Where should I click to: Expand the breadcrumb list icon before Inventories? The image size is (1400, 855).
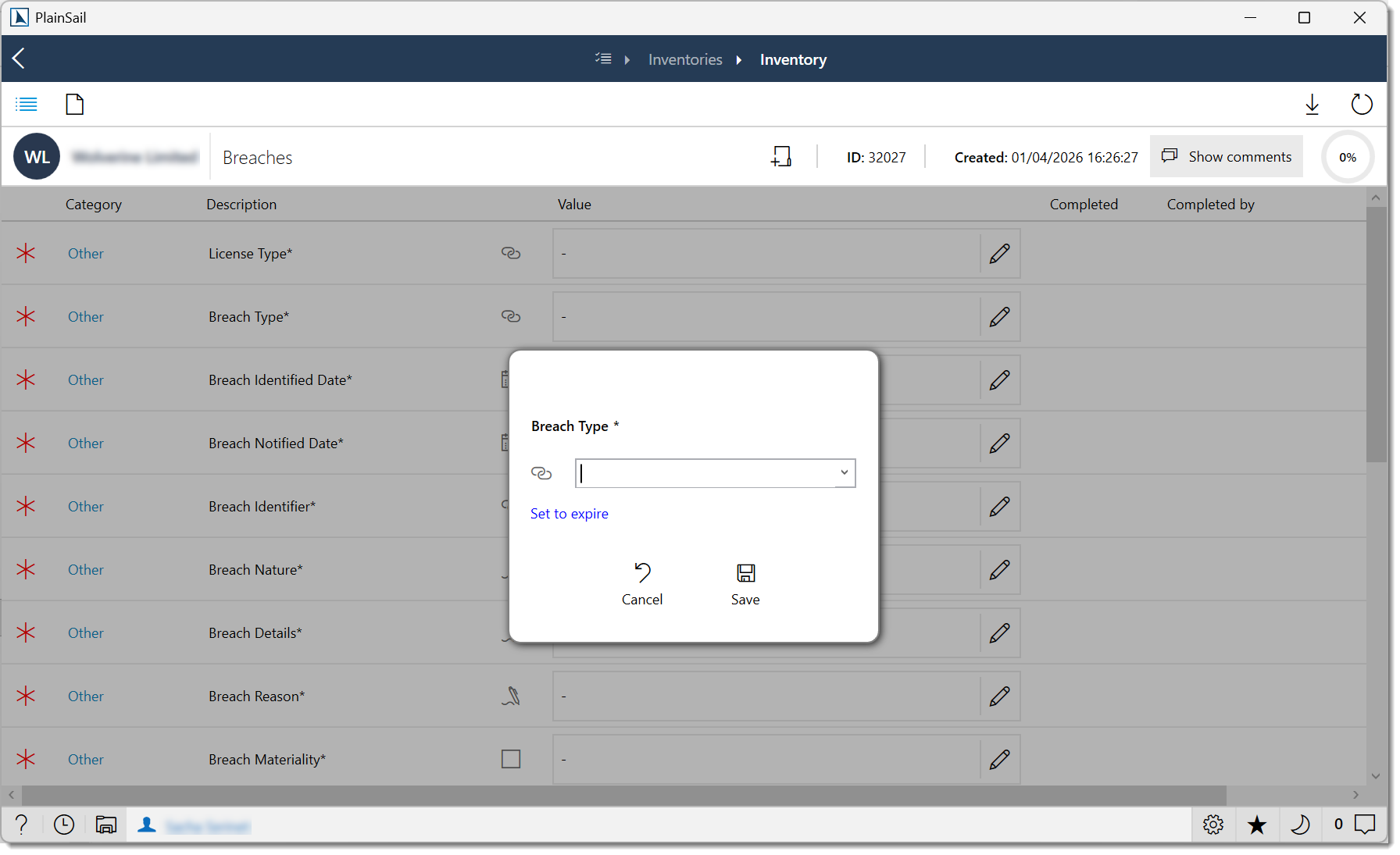(x=603, y=59)
